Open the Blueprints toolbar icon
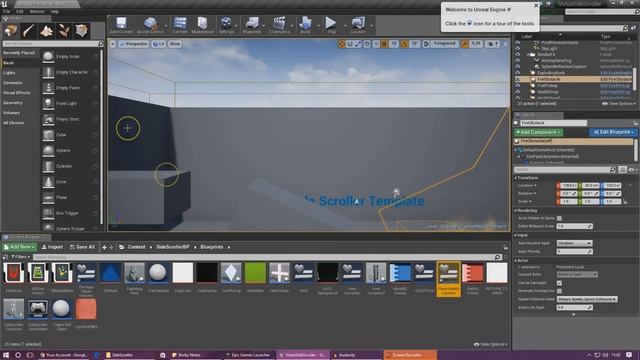Viewport: 640px width, 360px height. 252,23
